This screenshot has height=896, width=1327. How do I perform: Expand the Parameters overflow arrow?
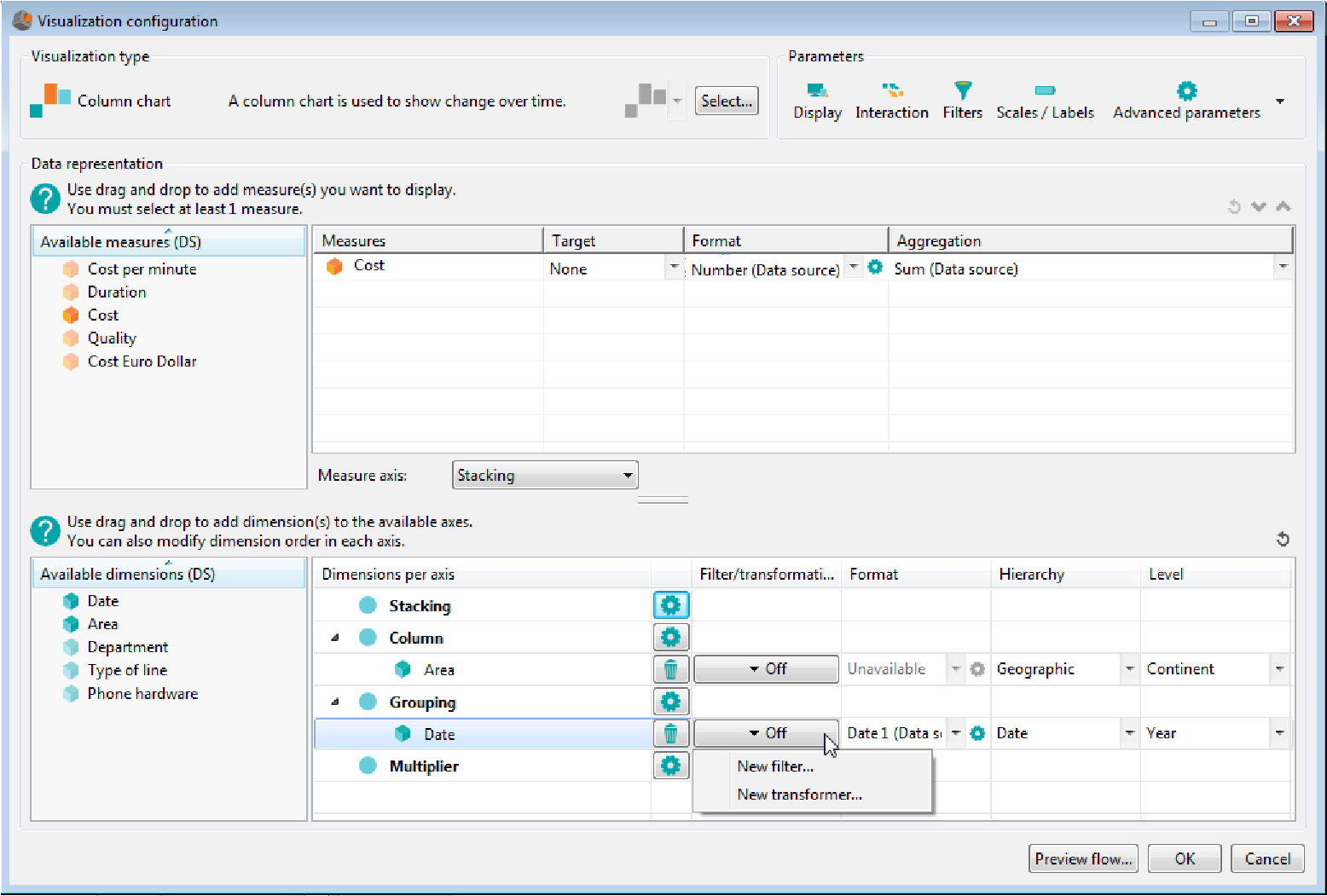coord(1280,101)
